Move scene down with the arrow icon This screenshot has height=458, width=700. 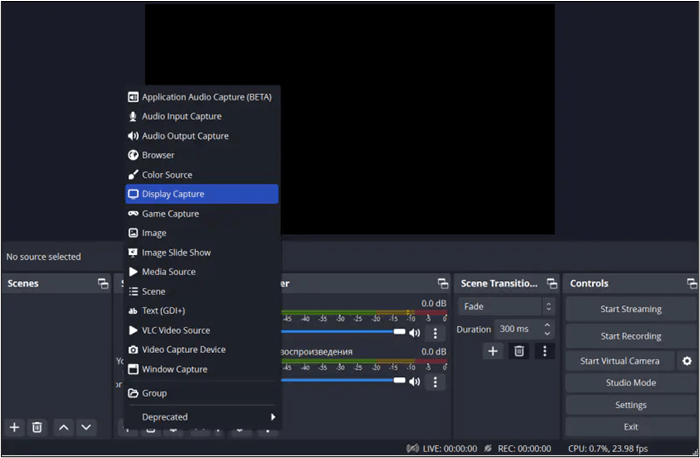point(86,427)
